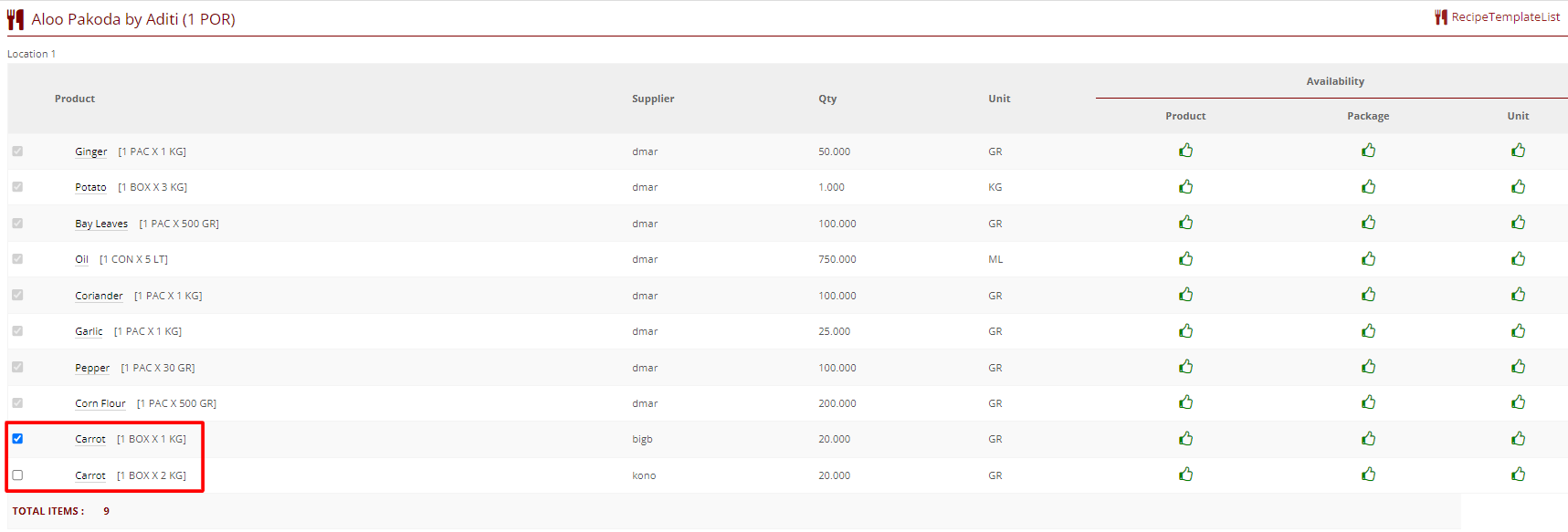Open the Bay Leaves product link
The image size is (1568, 532).
pyautogui.click(x=101, y=224)
